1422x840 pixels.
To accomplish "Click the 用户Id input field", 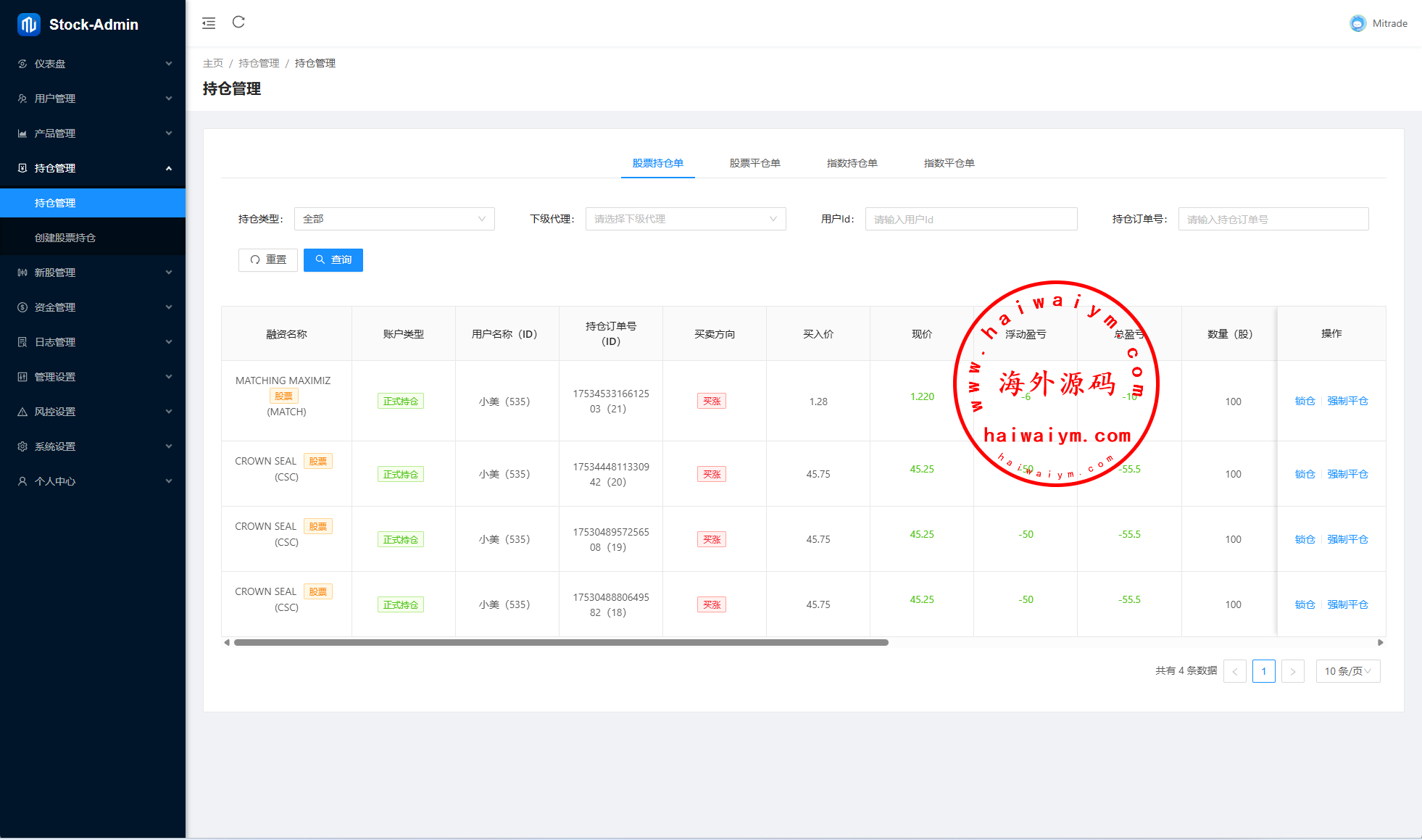I will pos(970,219).
